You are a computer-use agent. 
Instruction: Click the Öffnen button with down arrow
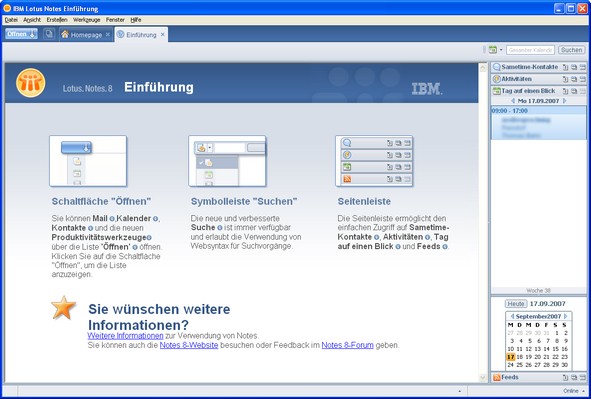pyautogui.click(x=21, y=34)
